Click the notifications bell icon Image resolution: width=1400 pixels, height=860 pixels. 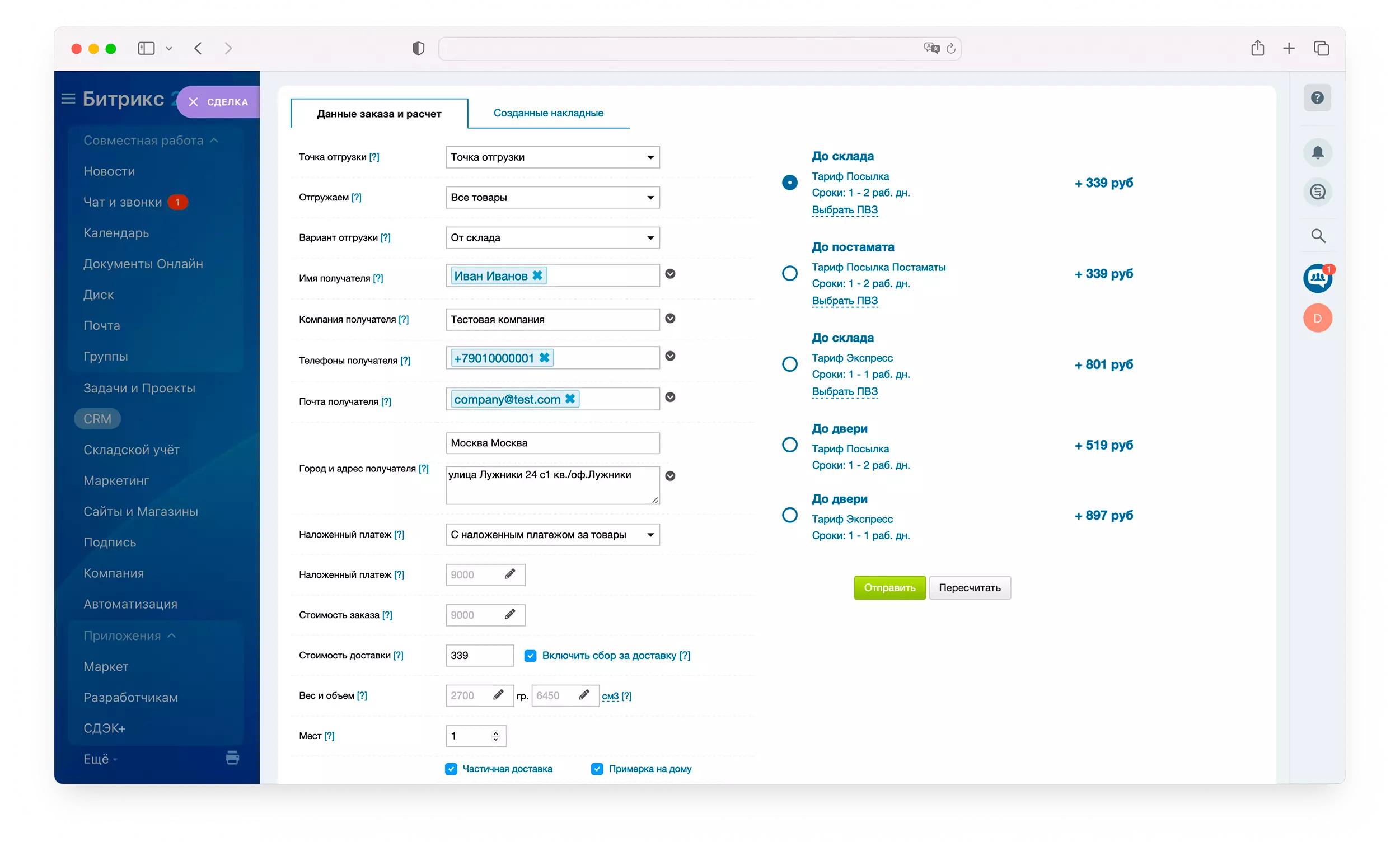1319,152
